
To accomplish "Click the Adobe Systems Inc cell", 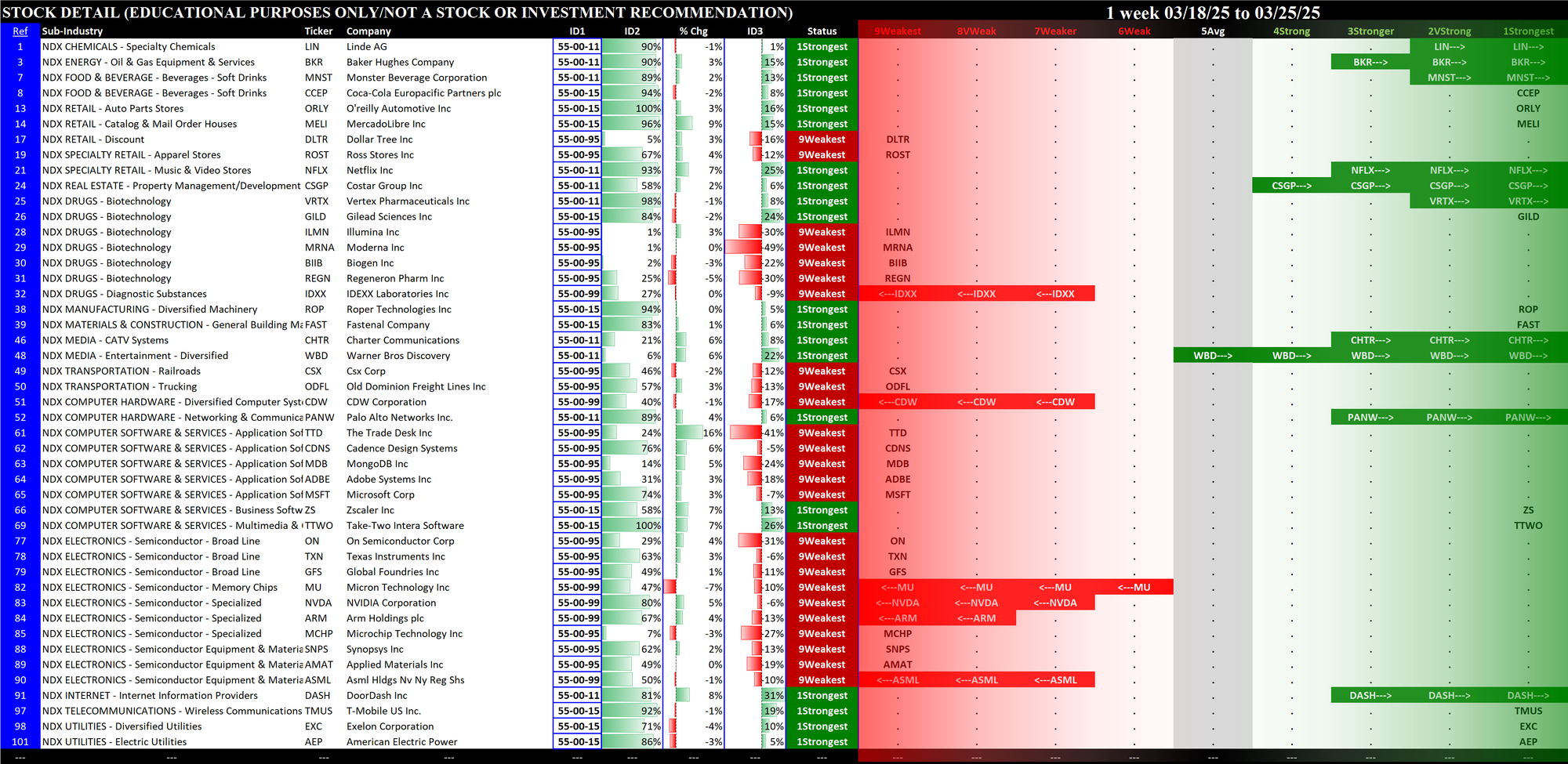I will tap(389, 480).
